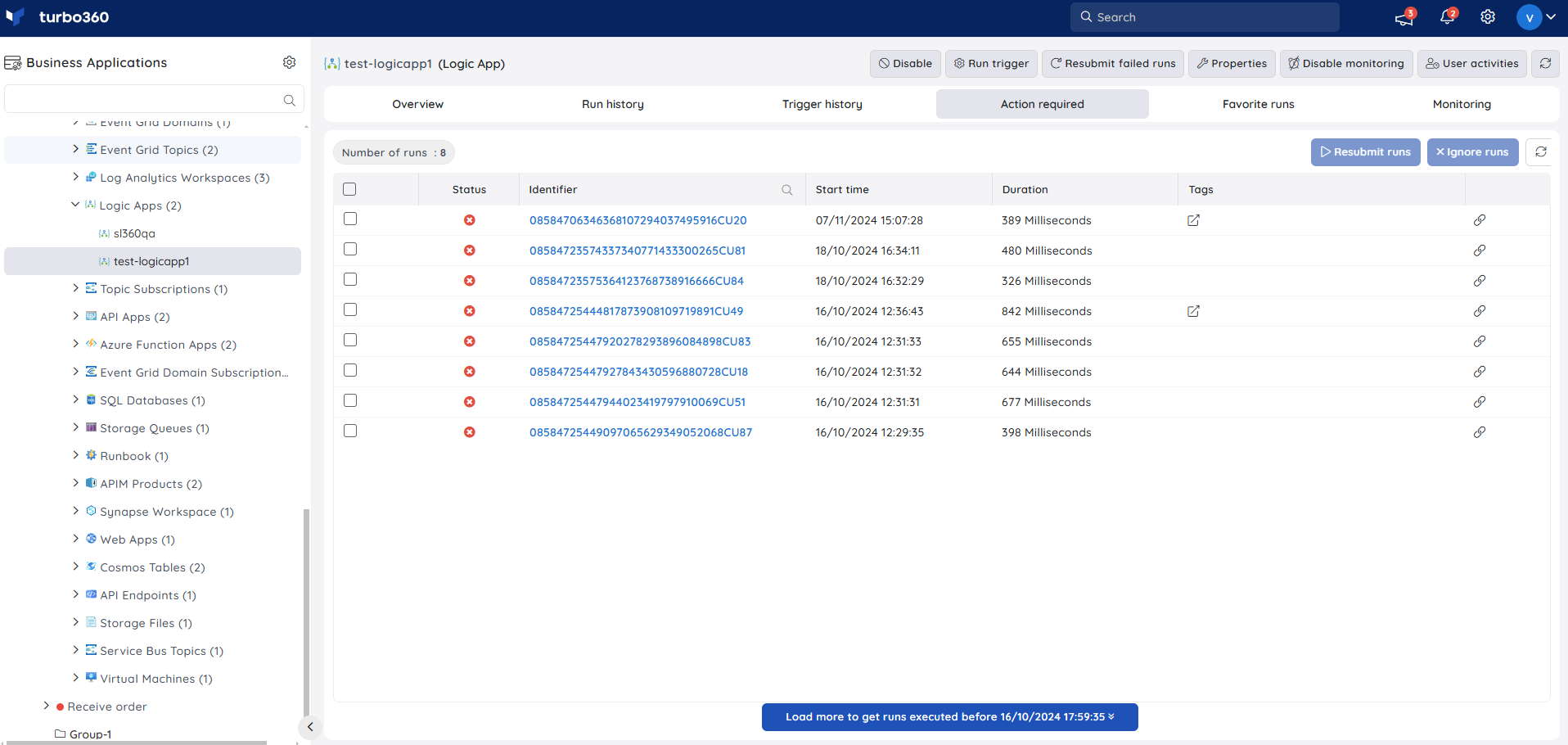Check the box for run ending CU81
The height and width of the screenshot is (745, 1568).
(x=350, y=249)
